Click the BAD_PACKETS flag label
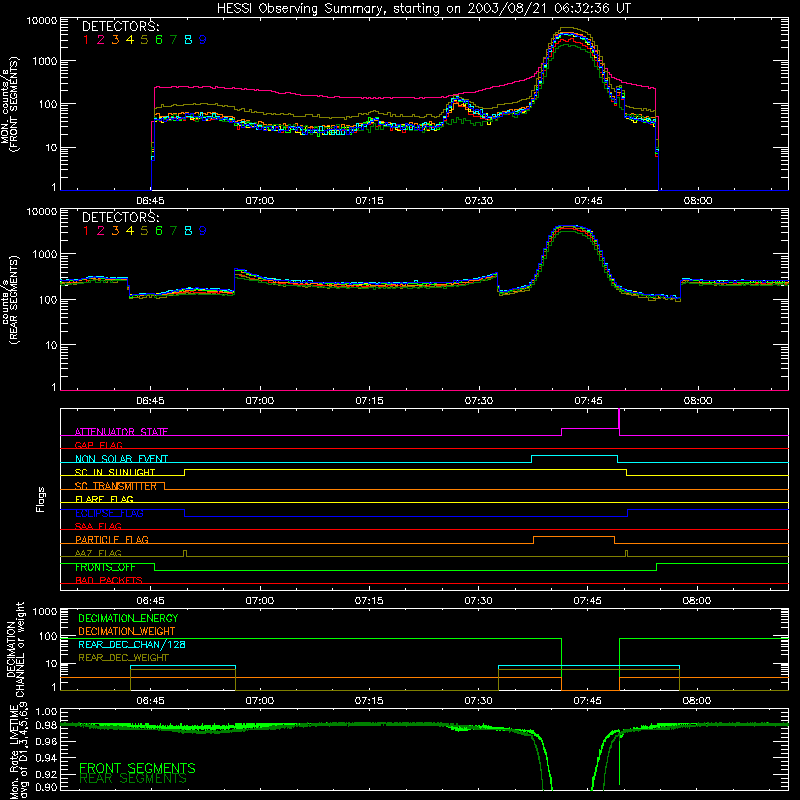The width and height of the screenshot is (800, 800). [109, 580]
